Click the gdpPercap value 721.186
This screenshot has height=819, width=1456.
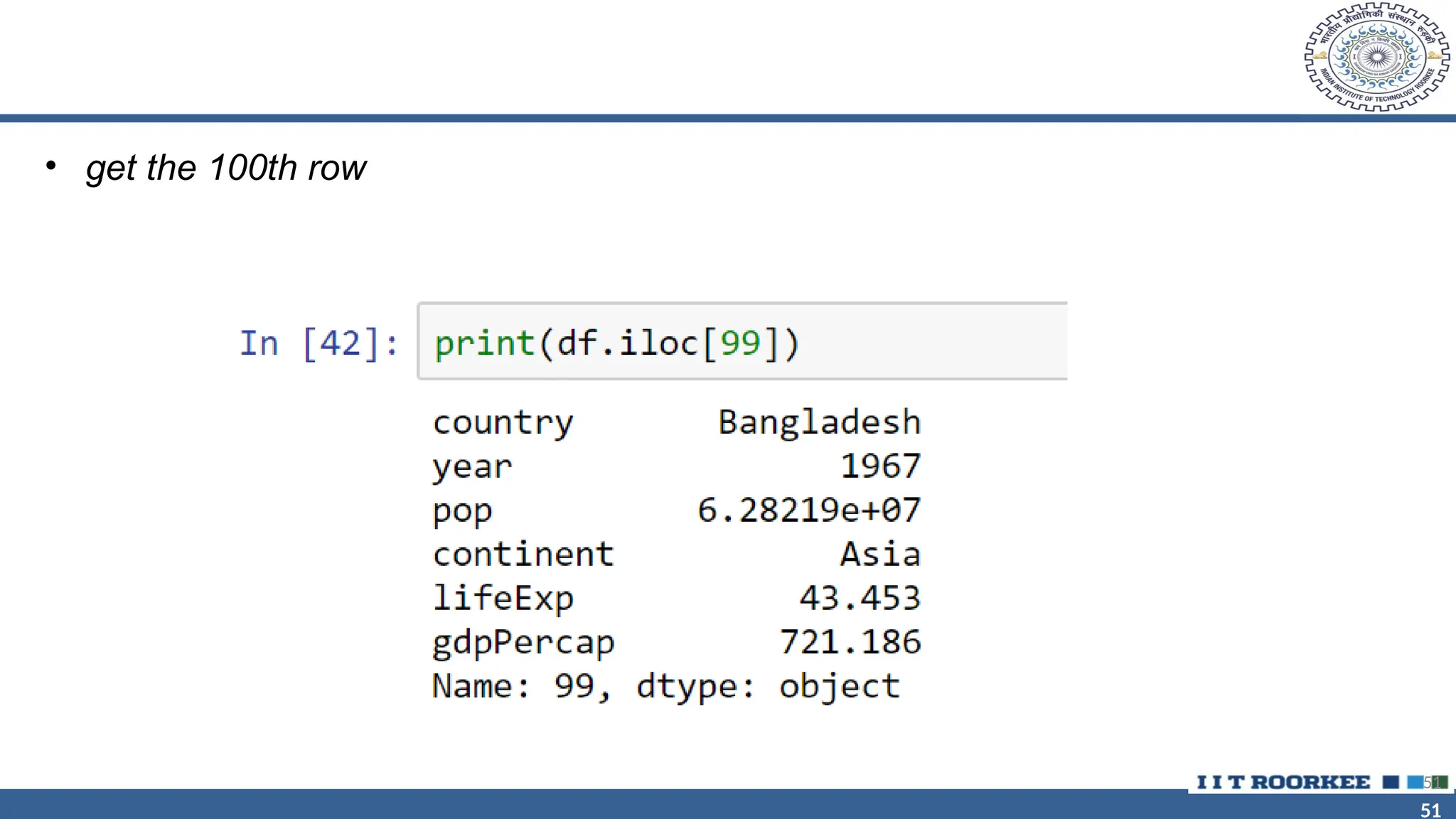click(850, 642)
